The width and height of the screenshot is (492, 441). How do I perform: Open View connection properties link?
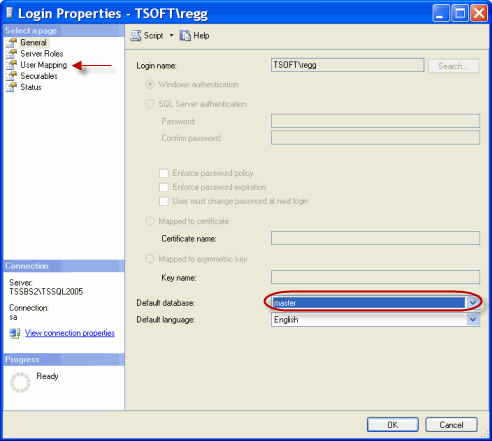tap(70, 333)
